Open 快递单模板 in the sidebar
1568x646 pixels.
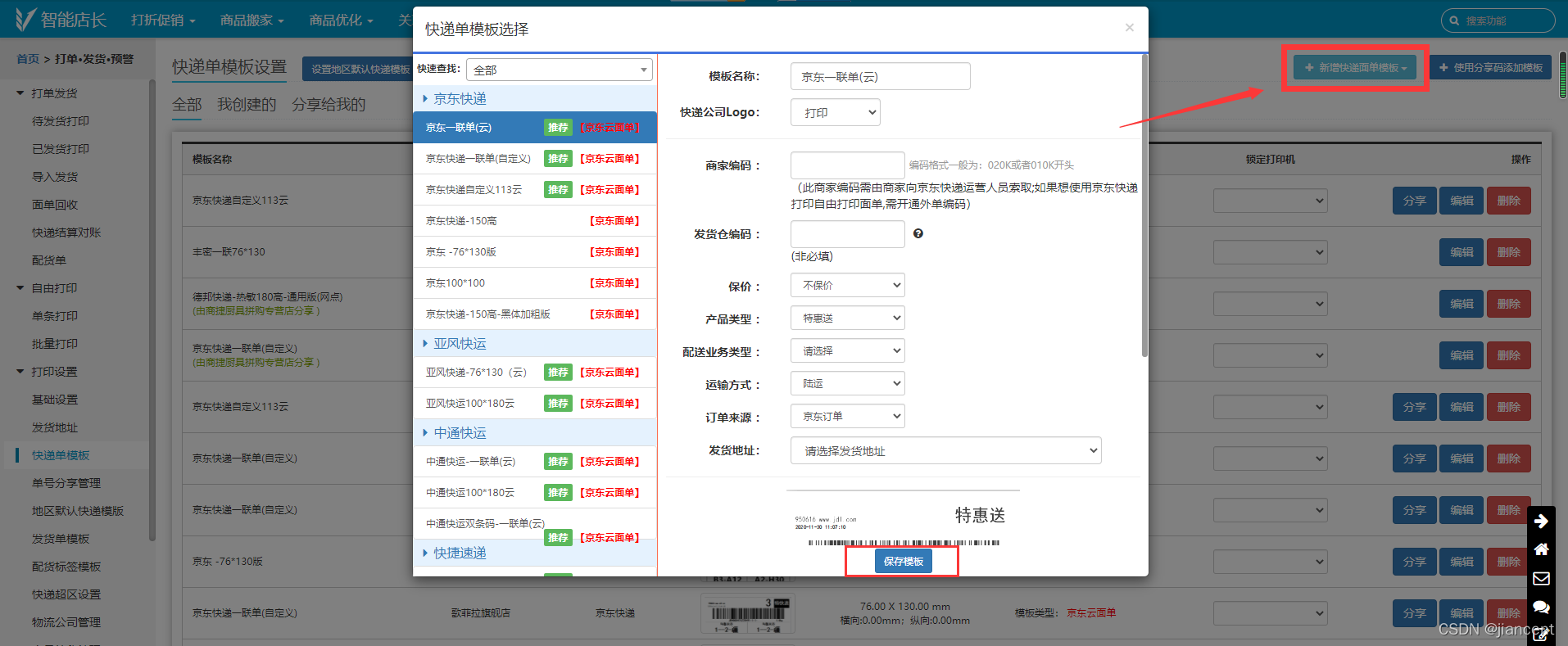pyautogui.click(x=61, y=455)
